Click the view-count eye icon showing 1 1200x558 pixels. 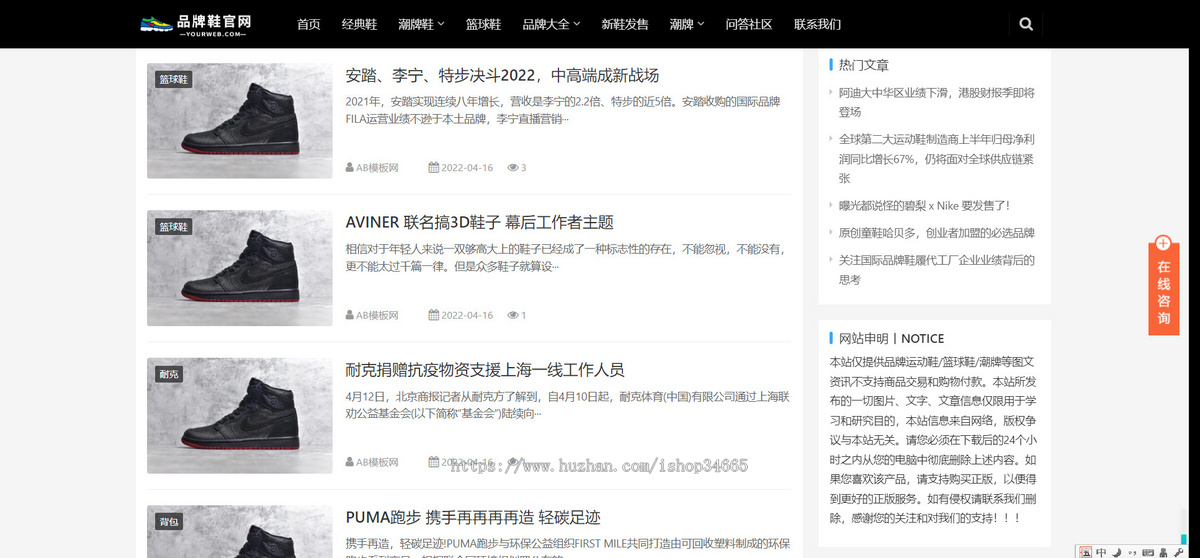click(x=512, y=315)
